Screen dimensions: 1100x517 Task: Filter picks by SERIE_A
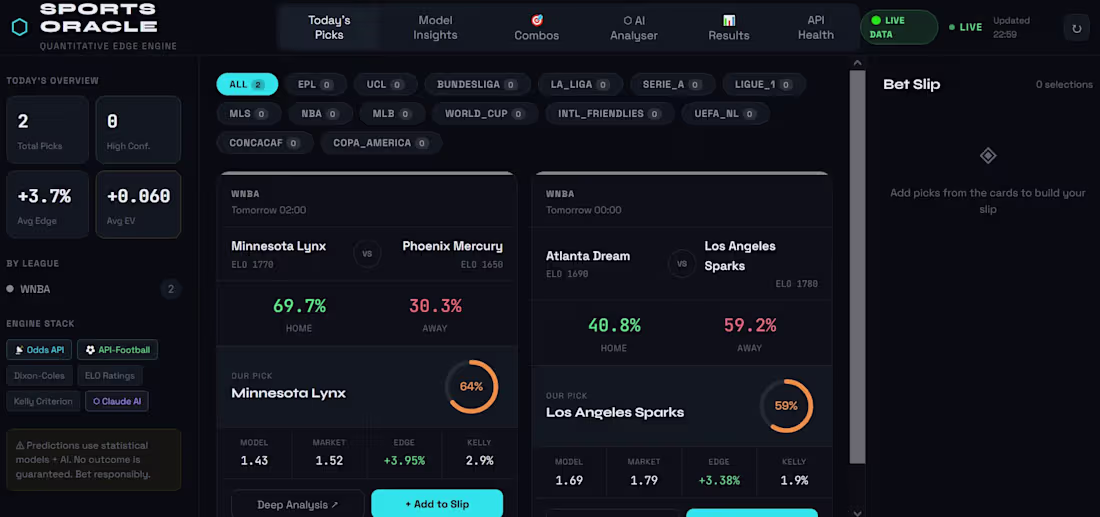click(673, 84)
